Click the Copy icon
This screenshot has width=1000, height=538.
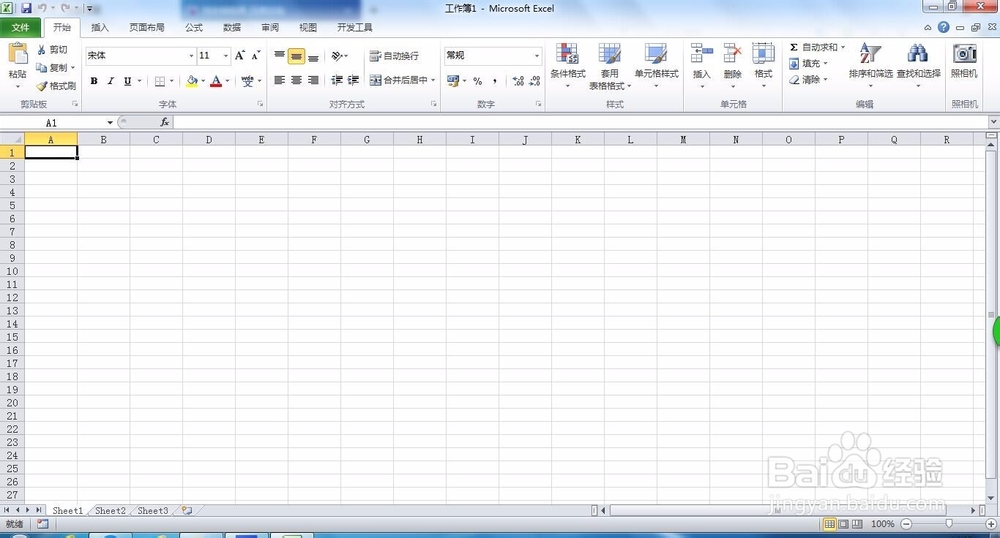[41, 68]
